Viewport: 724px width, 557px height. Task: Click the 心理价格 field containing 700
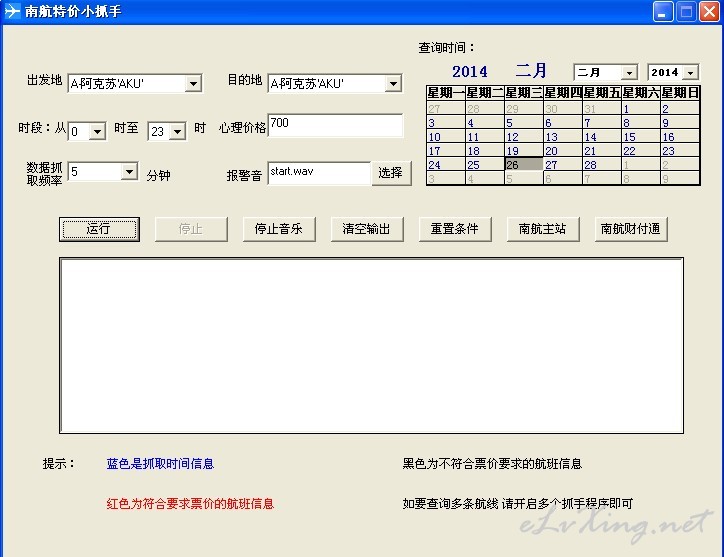(335, 126)
